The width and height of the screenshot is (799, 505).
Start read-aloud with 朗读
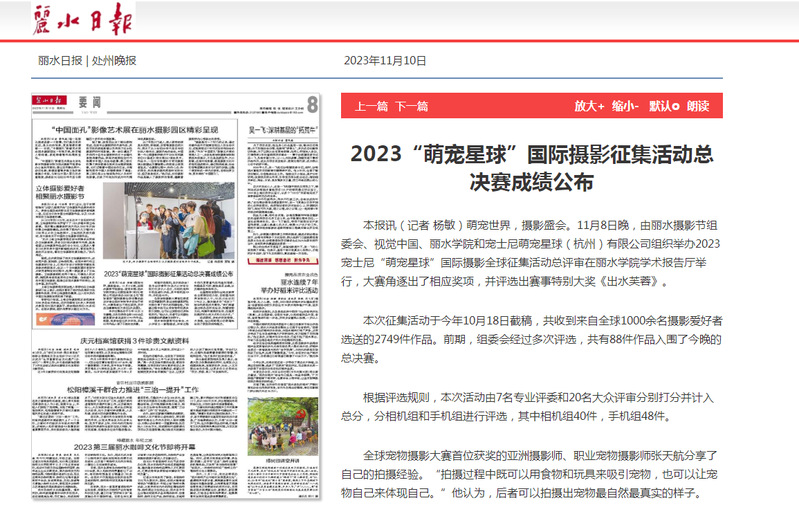tap(698, 106)
